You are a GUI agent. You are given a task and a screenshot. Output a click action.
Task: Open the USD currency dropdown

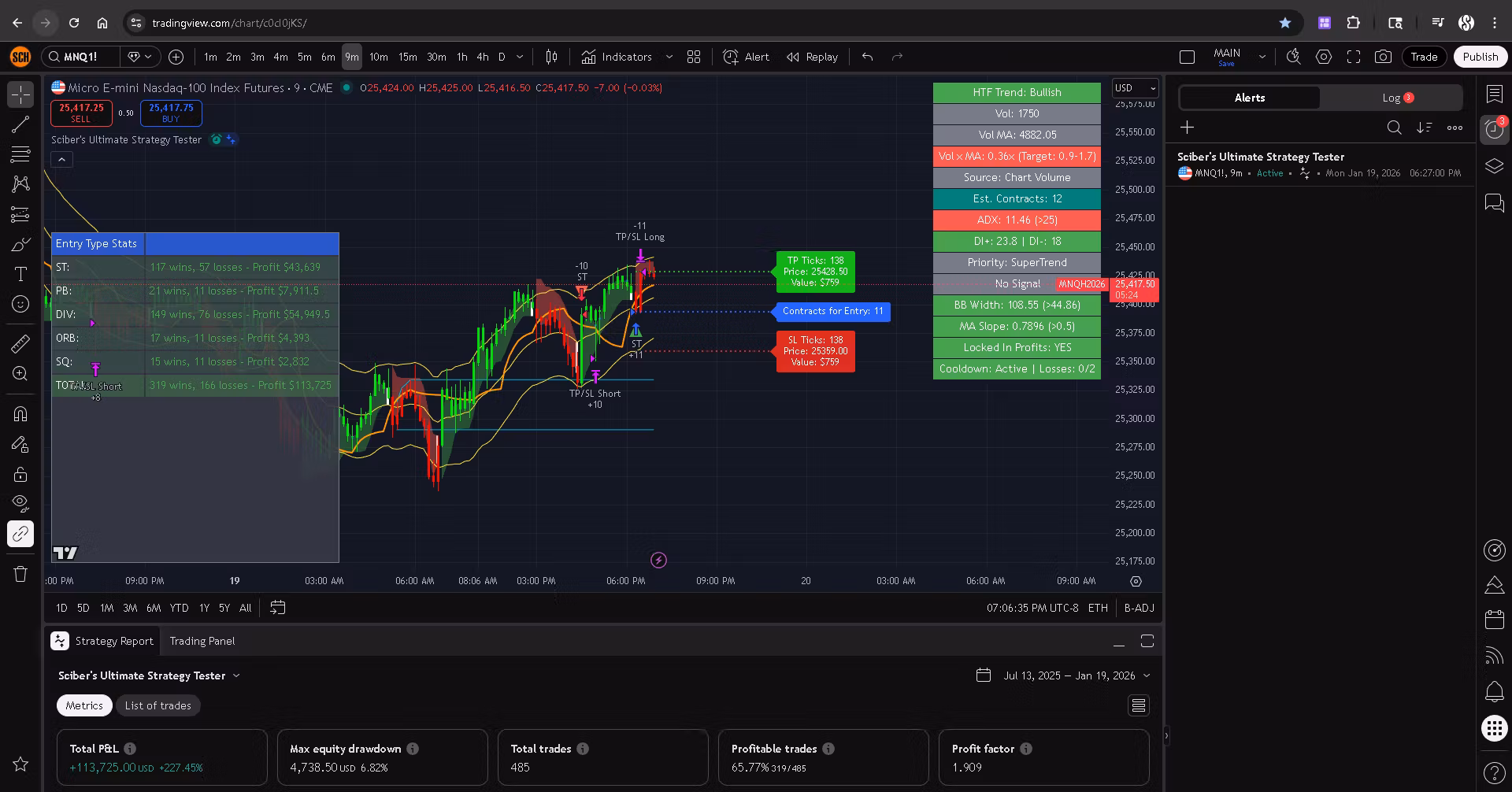point(1135,88)
